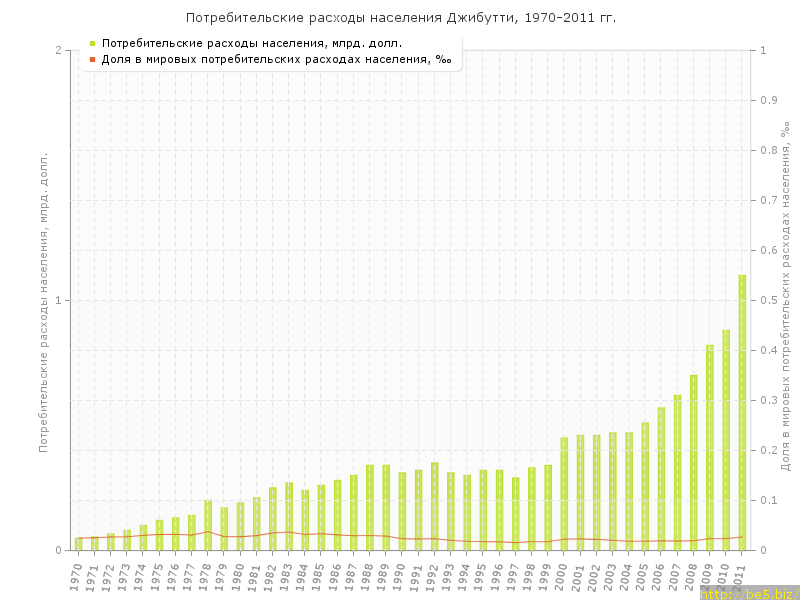Select the bar for year 2010
Screen dimensions: 800x600
tap(726, 440)
